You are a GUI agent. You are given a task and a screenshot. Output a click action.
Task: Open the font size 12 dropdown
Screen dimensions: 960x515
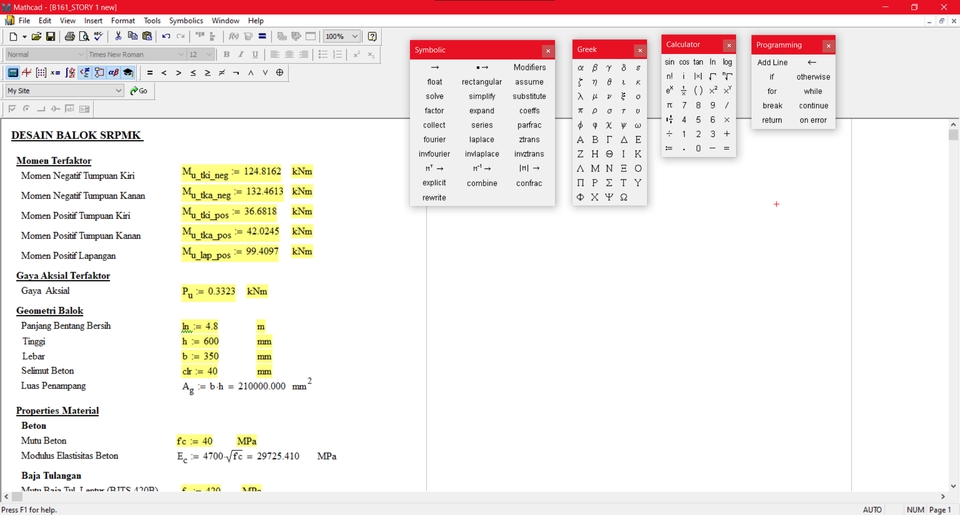pos(209,55)
